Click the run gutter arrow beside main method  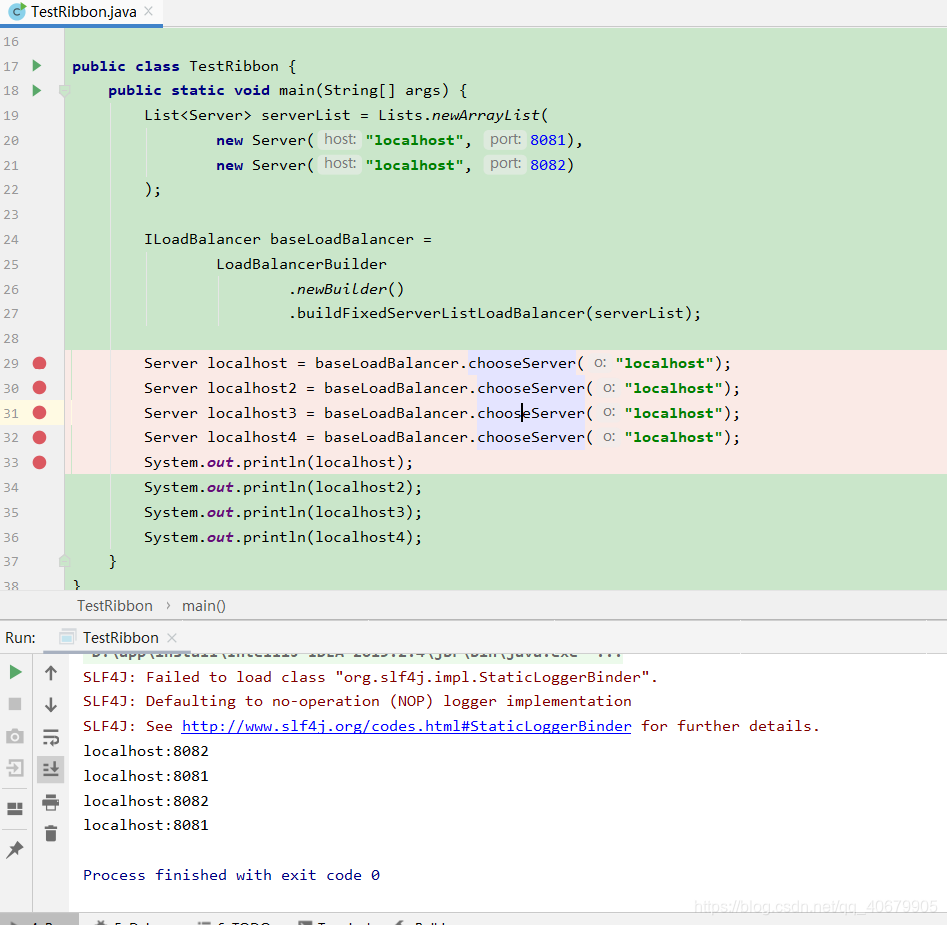(36, 90)
